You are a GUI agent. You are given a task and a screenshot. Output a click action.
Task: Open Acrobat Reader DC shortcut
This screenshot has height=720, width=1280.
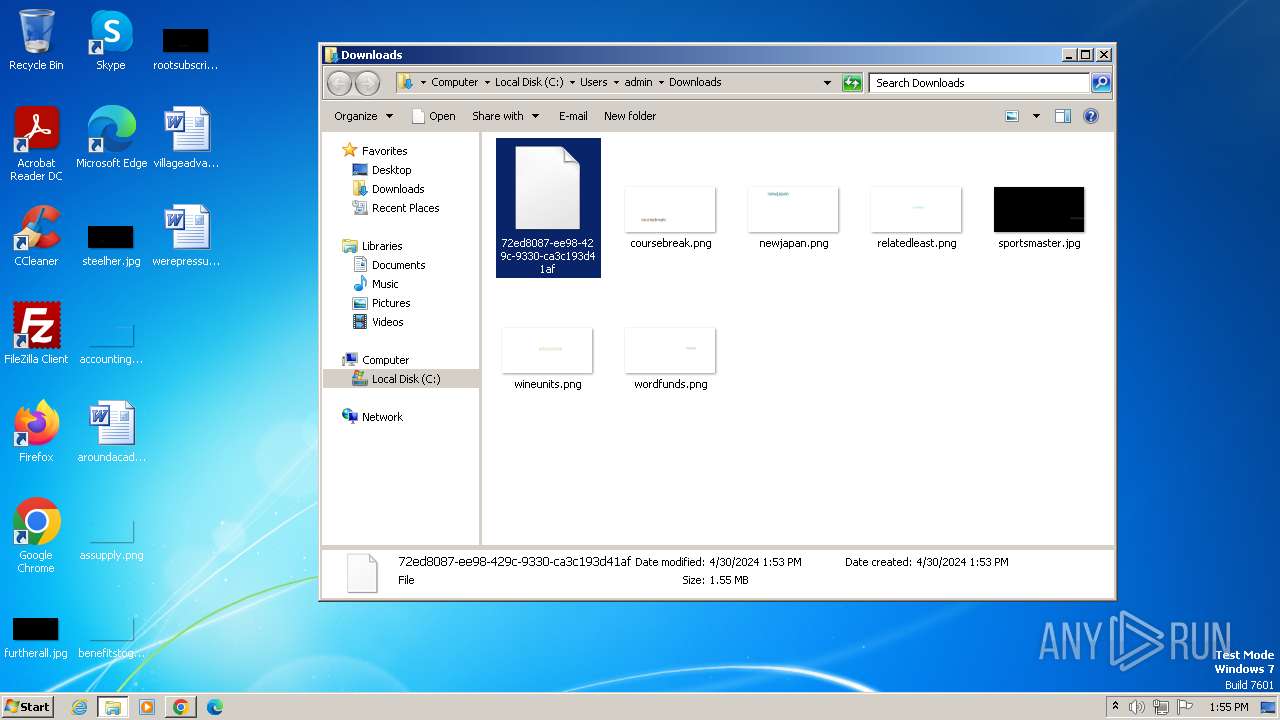coord(36,143)
